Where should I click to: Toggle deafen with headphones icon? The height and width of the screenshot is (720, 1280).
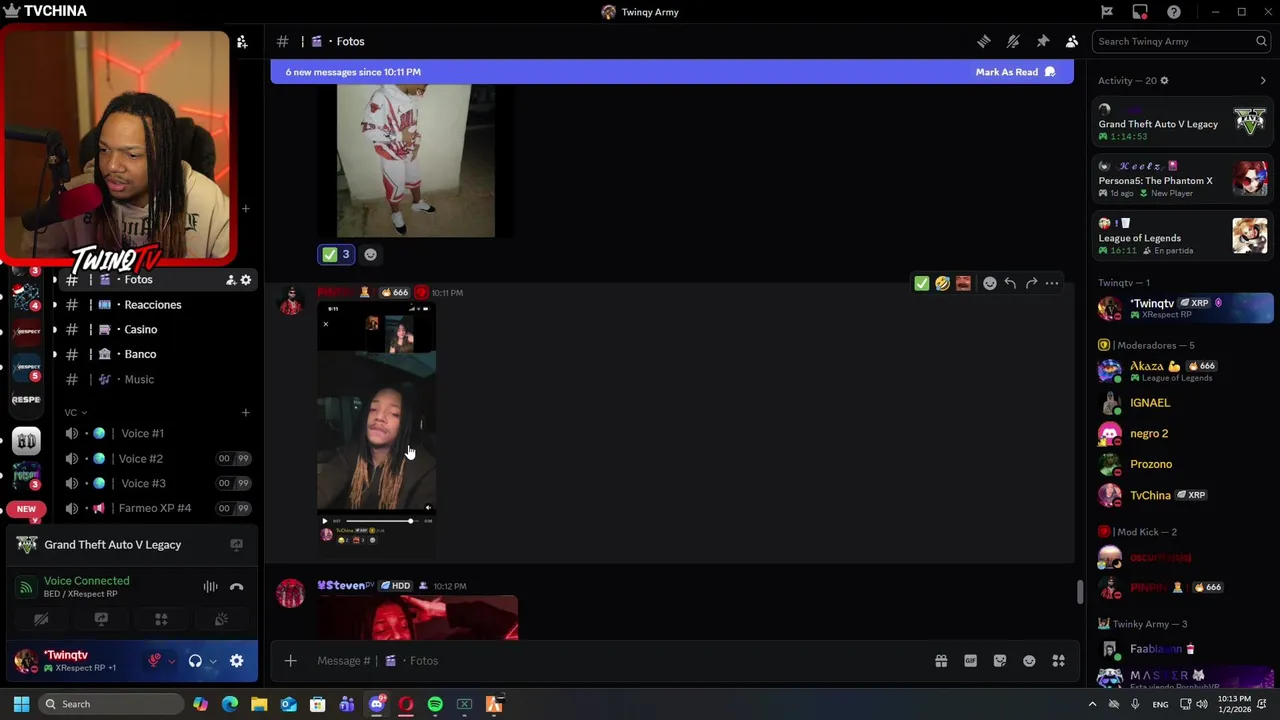click(195, 661)
